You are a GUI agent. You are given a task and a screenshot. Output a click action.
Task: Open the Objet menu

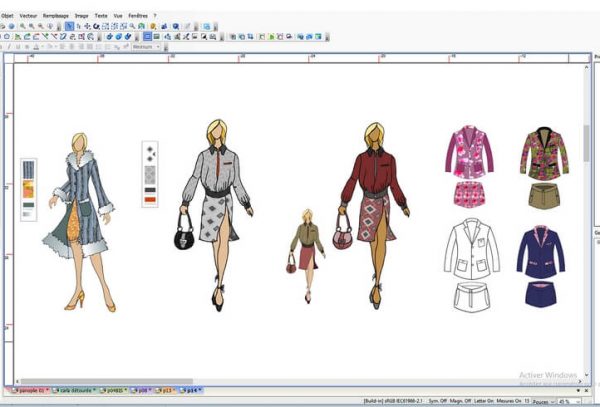7,16
